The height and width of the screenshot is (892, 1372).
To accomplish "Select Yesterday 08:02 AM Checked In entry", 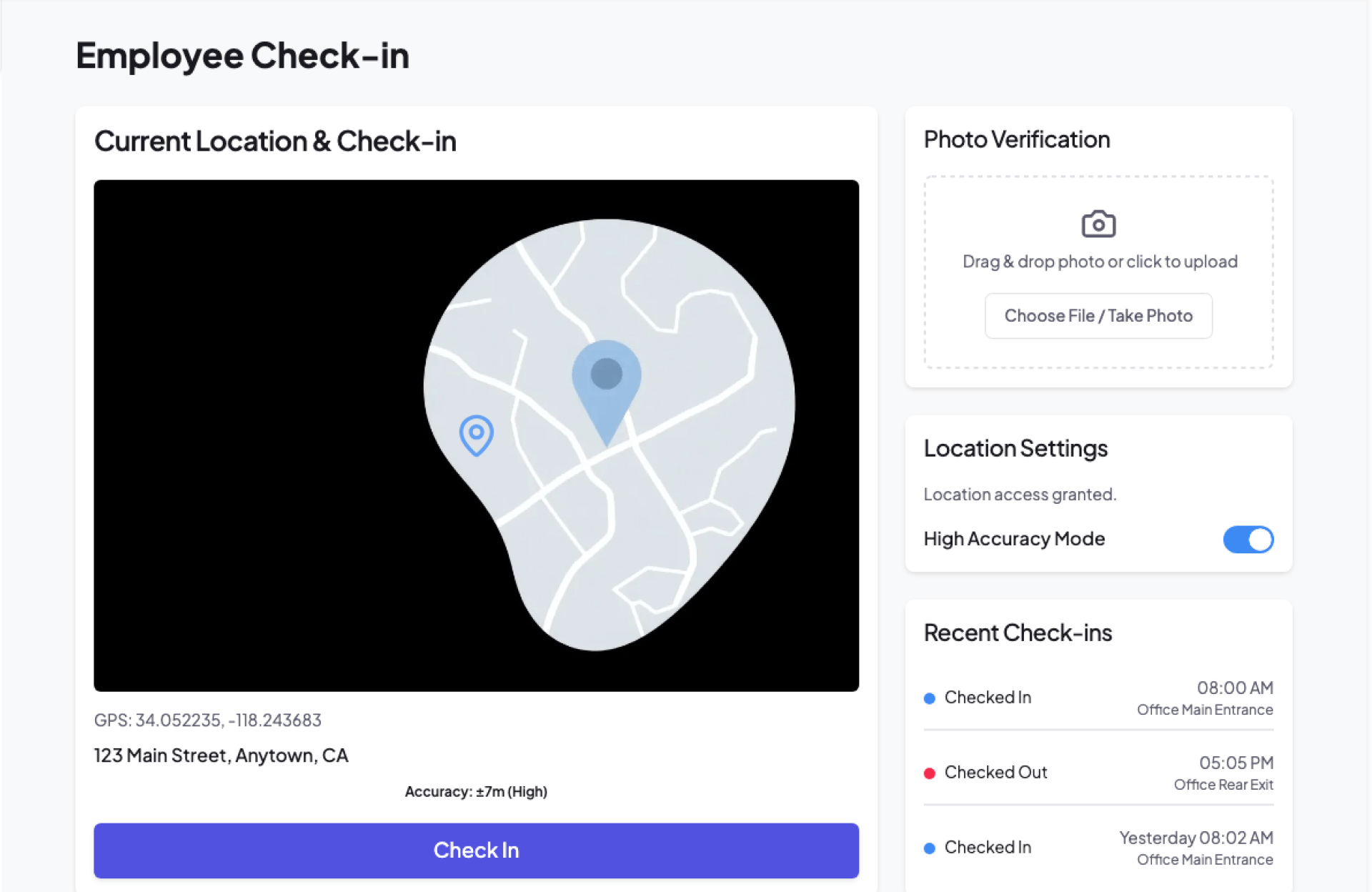I will click(x=1098, y=848).
